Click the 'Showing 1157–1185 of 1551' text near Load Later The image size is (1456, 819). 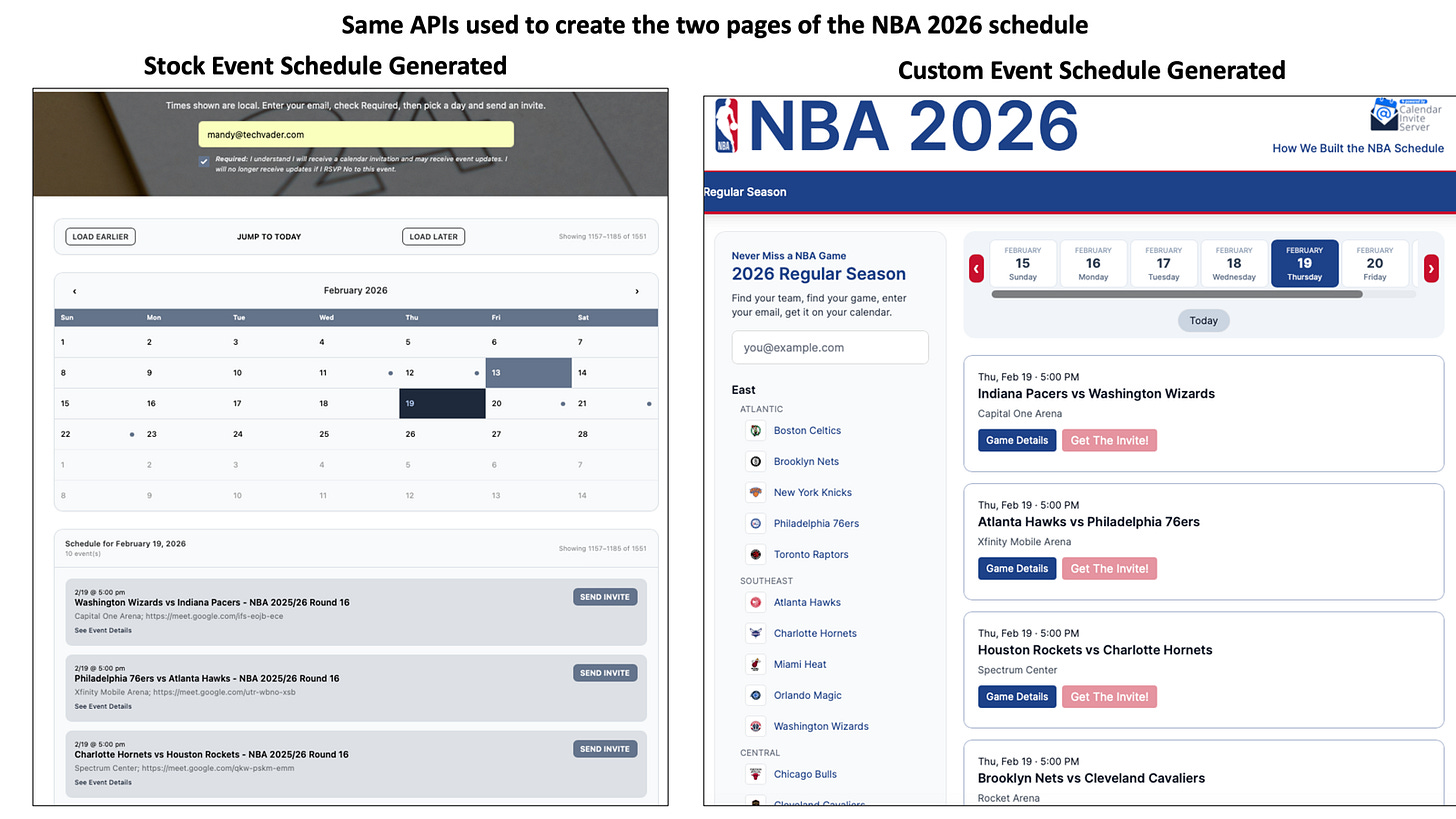[x=602, y=237]
